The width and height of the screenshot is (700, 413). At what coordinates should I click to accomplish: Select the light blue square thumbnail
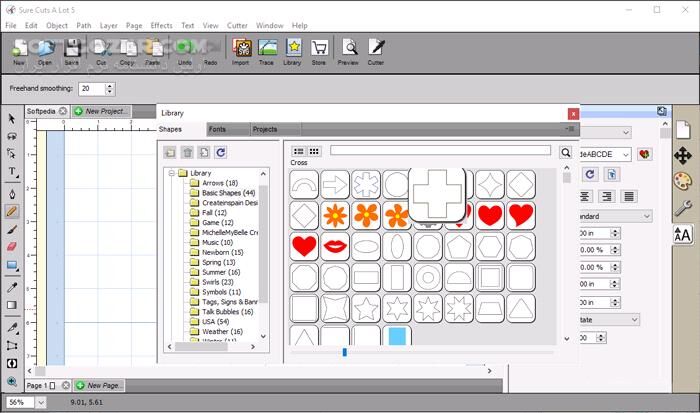tap(397, 336)
